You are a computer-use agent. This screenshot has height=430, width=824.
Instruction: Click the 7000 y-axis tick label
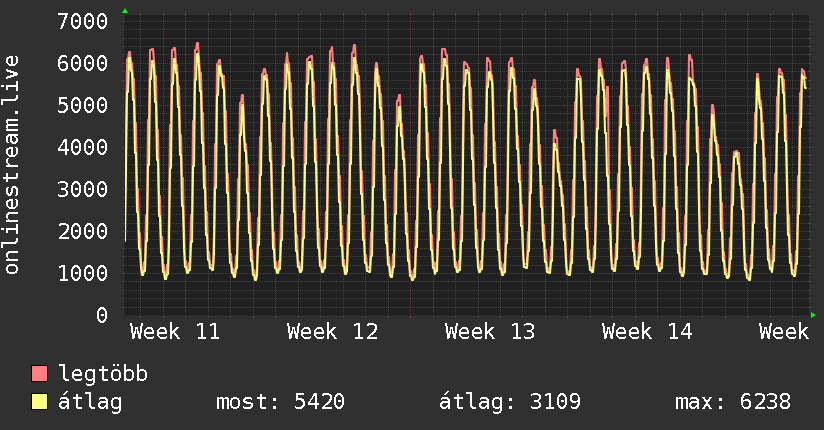click(x=83, y=21)
